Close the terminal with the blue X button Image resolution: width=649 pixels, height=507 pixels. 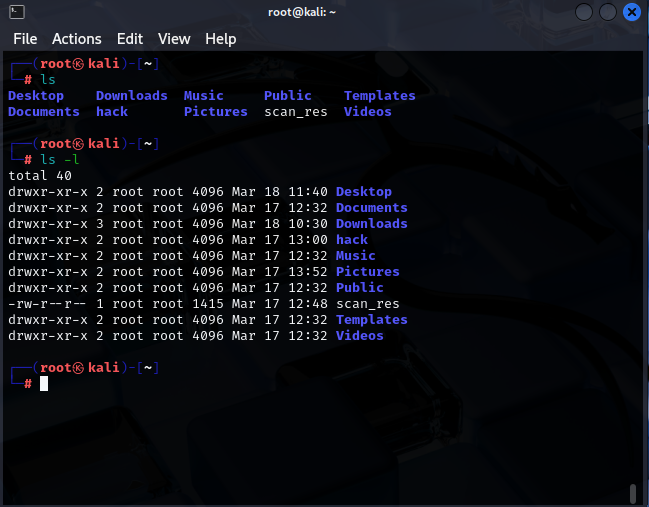point(632,12)
